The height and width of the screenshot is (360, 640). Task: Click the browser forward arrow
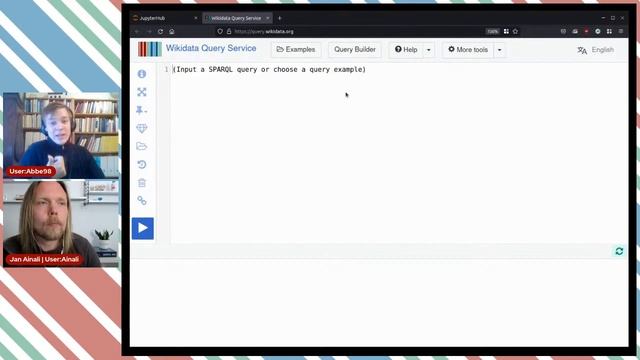point(149,31)
